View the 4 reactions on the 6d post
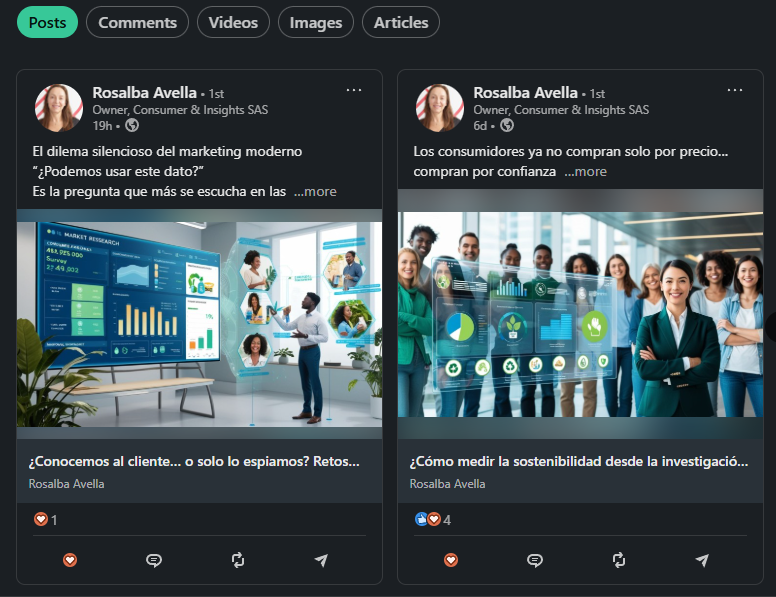 [433, 520]
